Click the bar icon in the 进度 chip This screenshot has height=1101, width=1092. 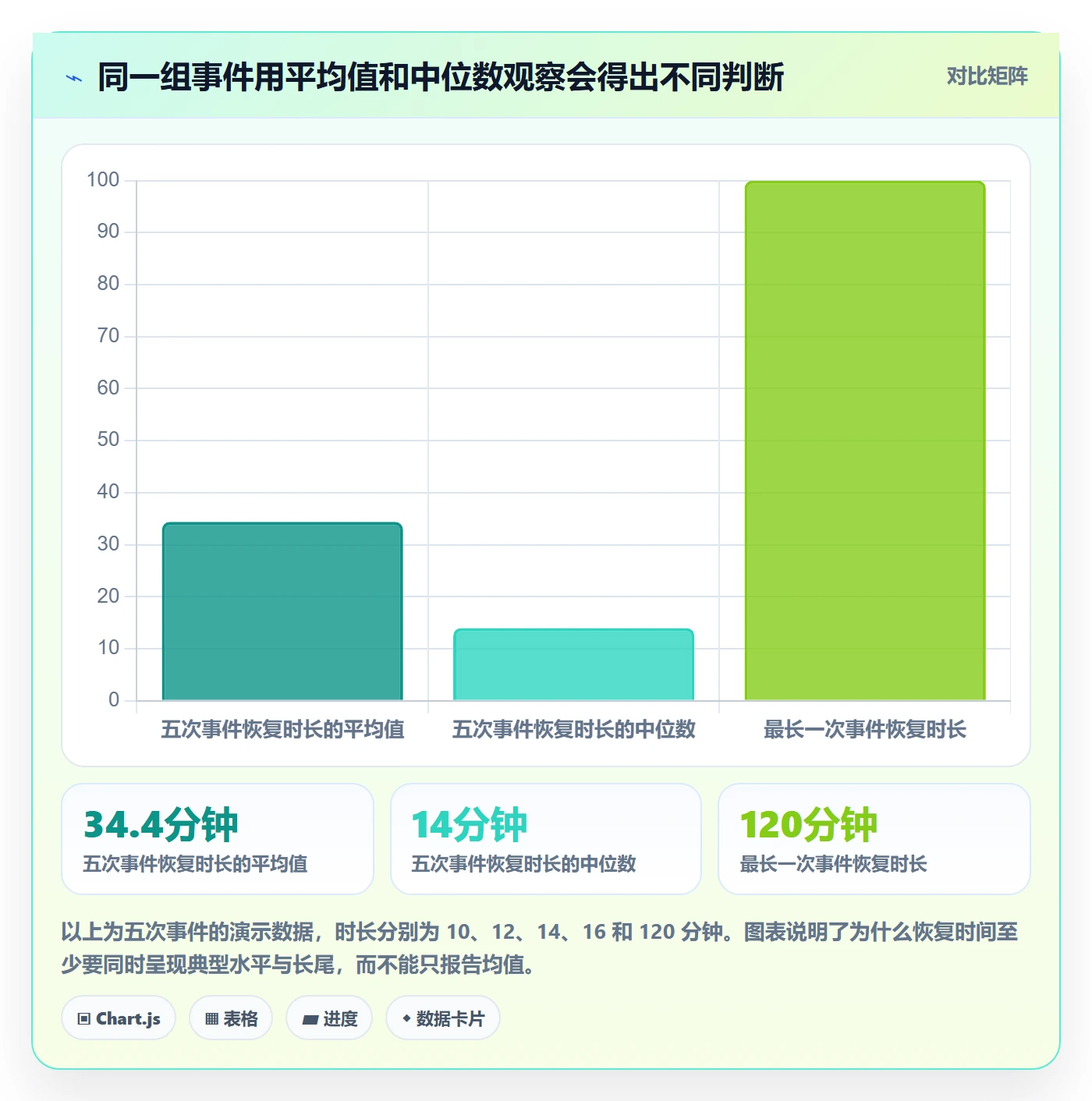tap(310, 1019)
